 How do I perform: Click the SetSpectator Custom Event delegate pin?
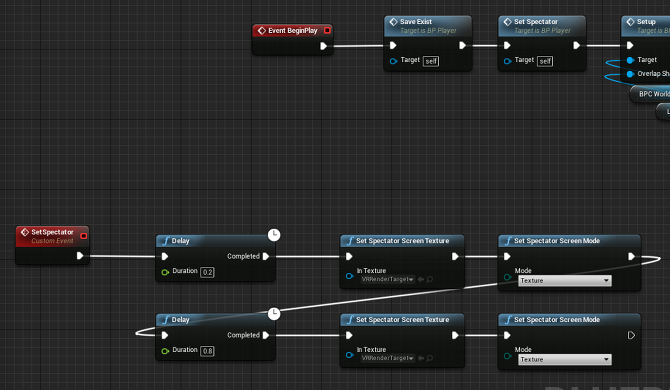tap(83, 236)
